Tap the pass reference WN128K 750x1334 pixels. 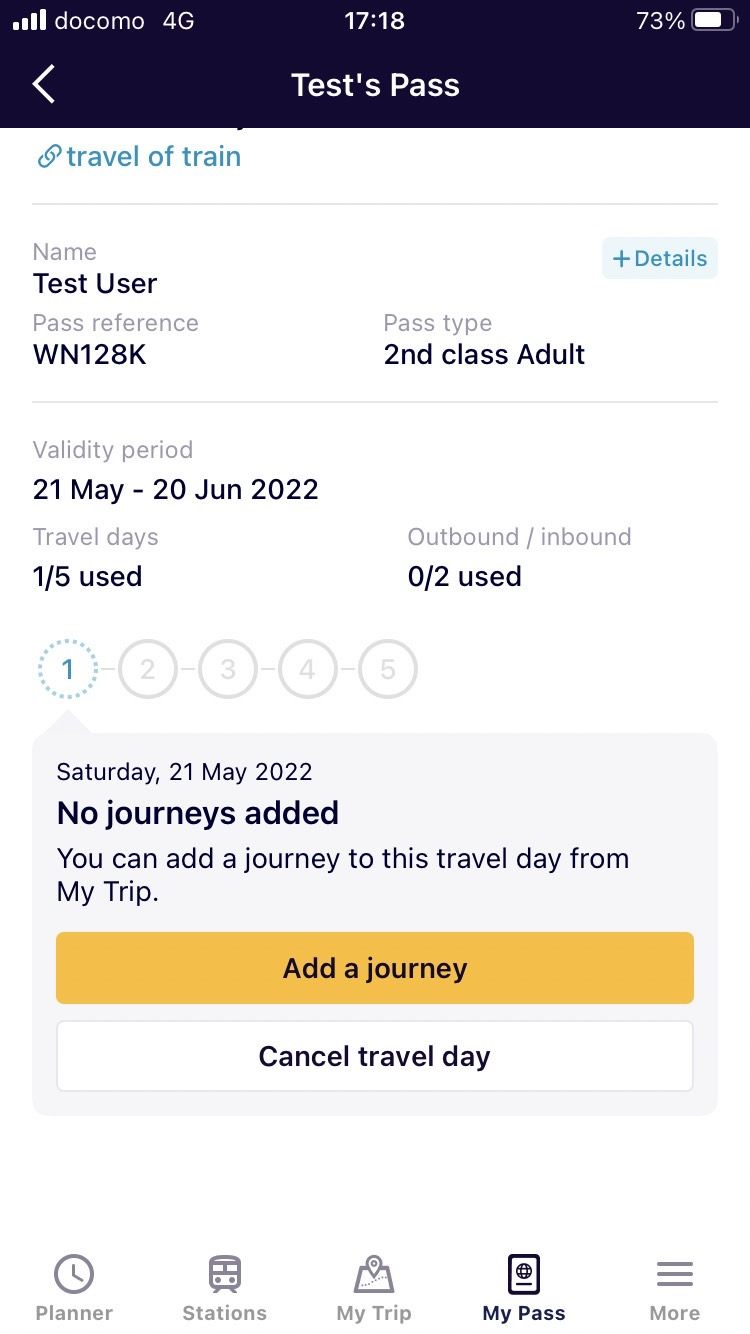tap(90, 354)
